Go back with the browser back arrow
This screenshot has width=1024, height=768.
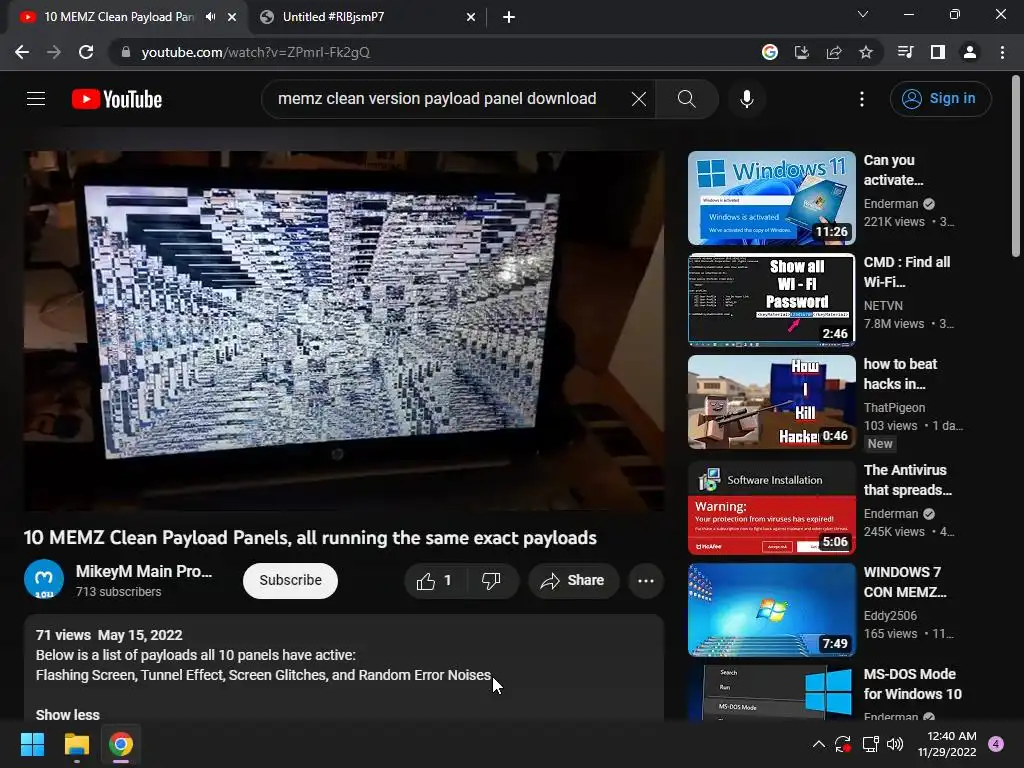pyautogui.click(x=22, y=52)
